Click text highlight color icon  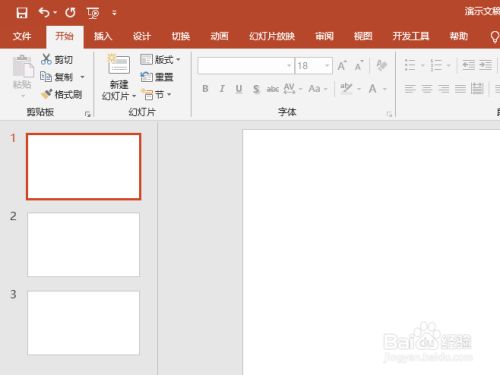[346, 89]
